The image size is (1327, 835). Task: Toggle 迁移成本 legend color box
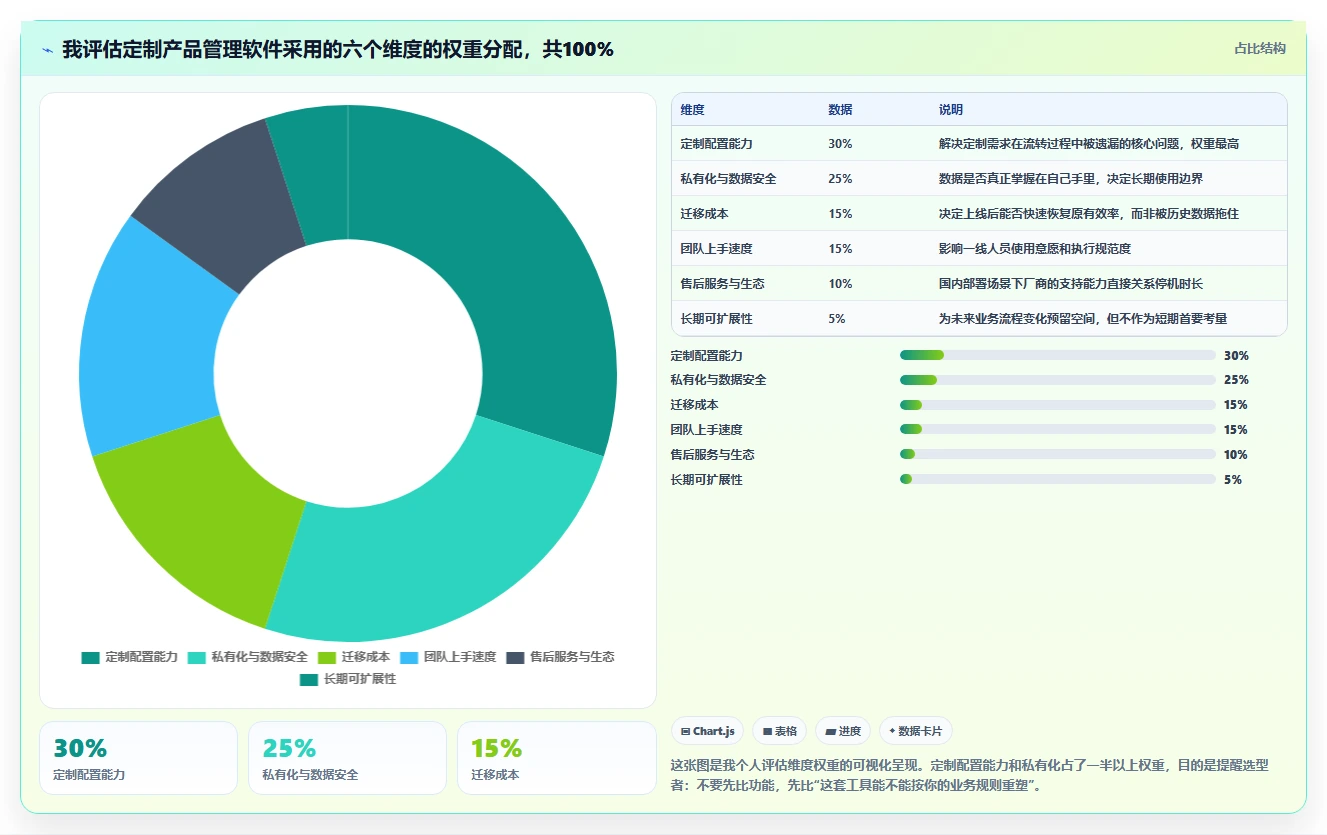(x=327, y=657)
